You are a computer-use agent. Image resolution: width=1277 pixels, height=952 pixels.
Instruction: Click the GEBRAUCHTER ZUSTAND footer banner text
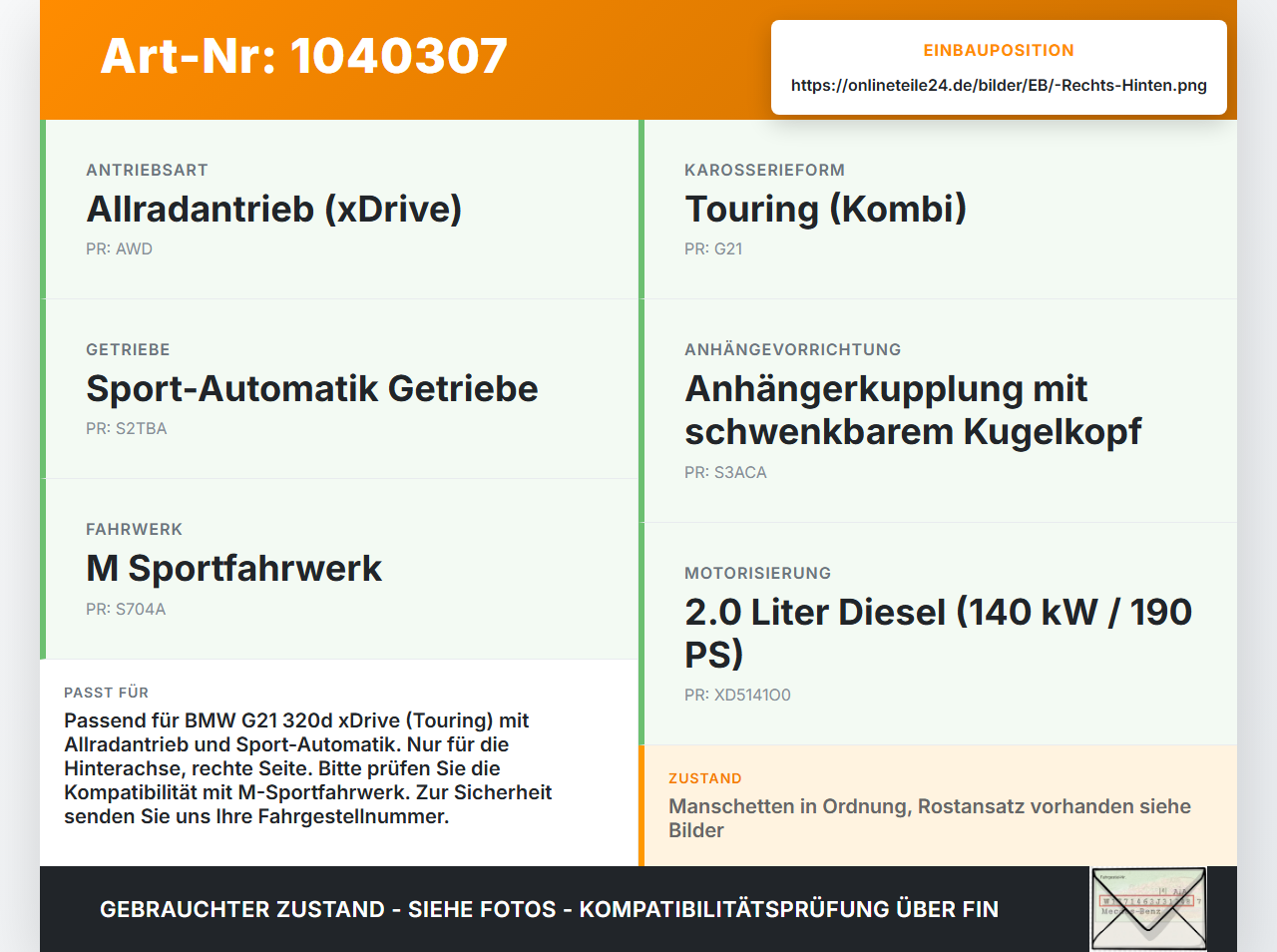coord(549,909)
